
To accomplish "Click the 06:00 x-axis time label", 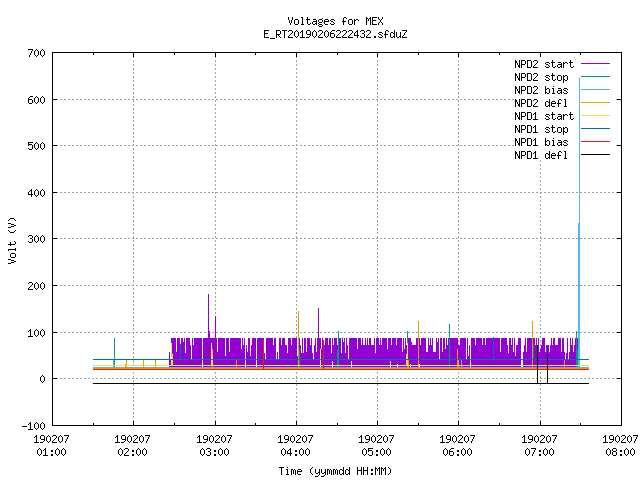I will pos(458,452).
